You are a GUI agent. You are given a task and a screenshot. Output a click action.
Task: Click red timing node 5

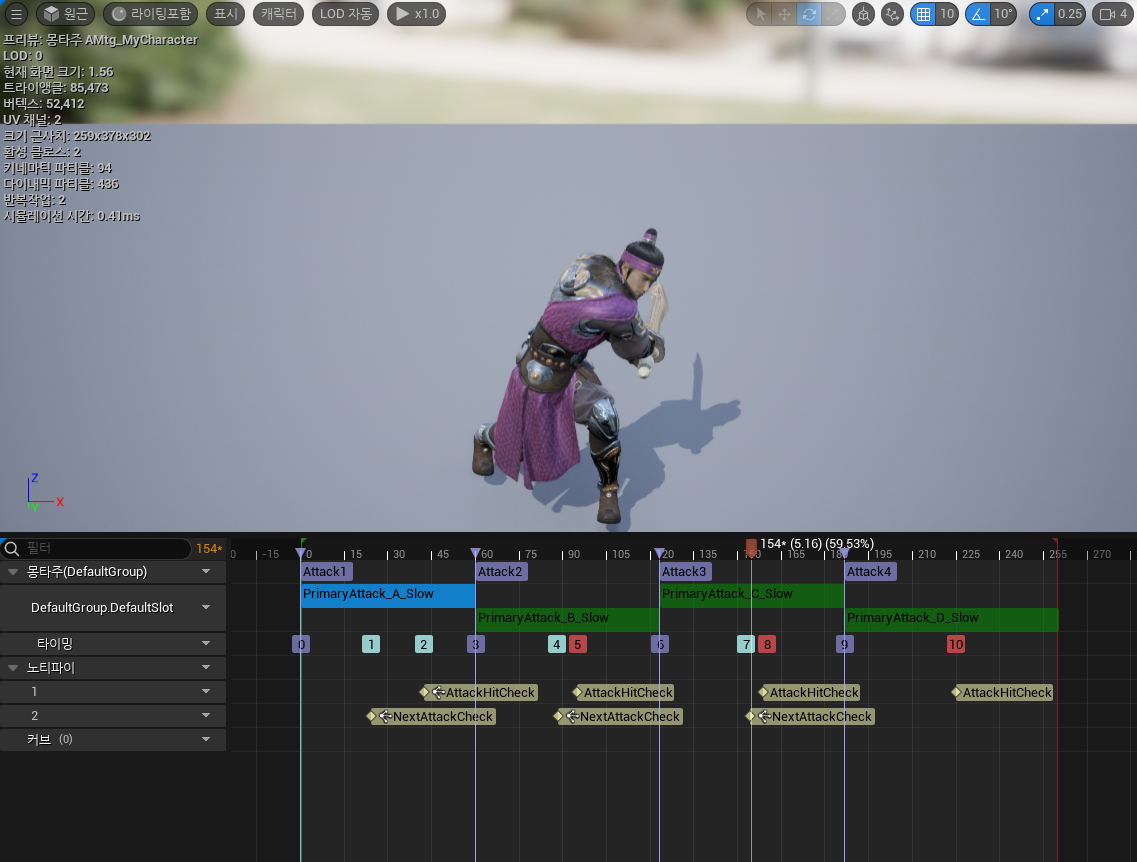577,644
